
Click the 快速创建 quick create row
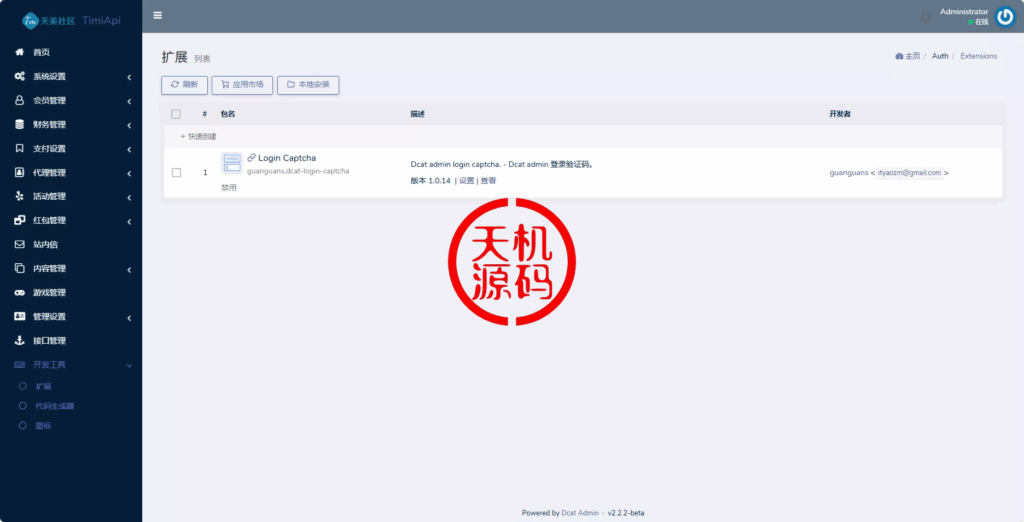[x=198, y=136]
